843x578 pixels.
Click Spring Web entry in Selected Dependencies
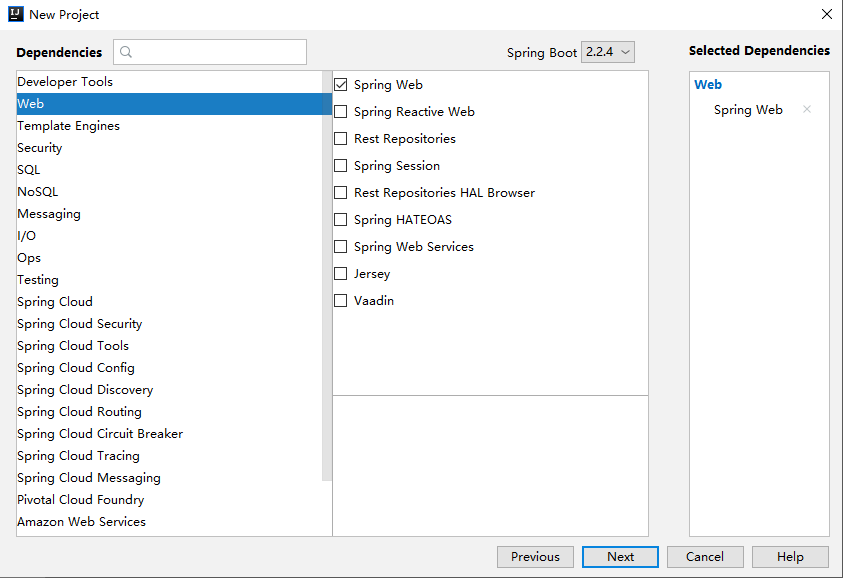pyautogui.click(x=748, y=110)
